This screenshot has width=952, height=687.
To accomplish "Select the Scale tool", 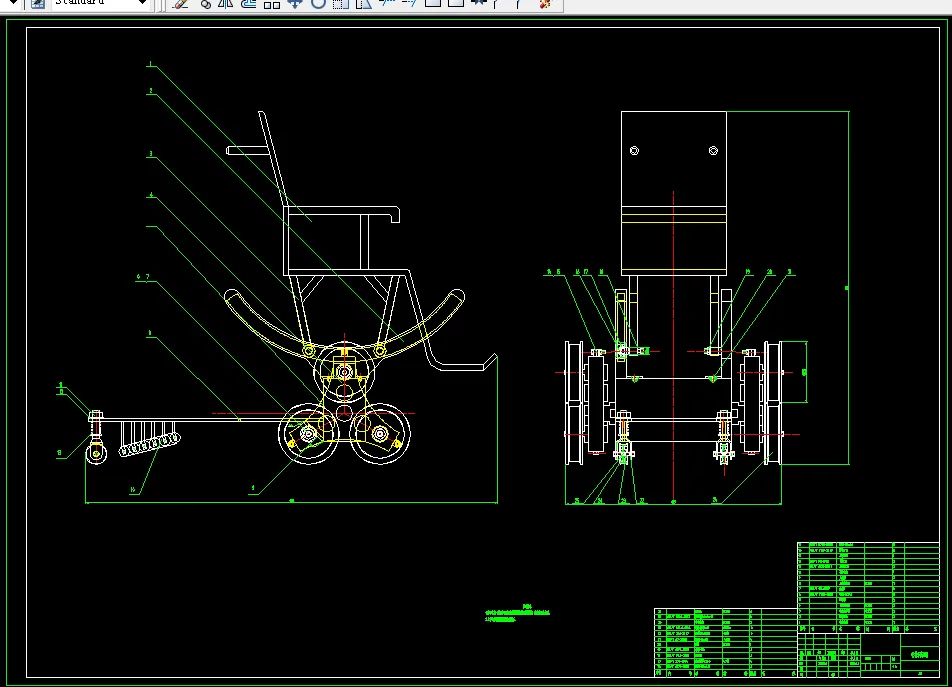I will (341, 4).
